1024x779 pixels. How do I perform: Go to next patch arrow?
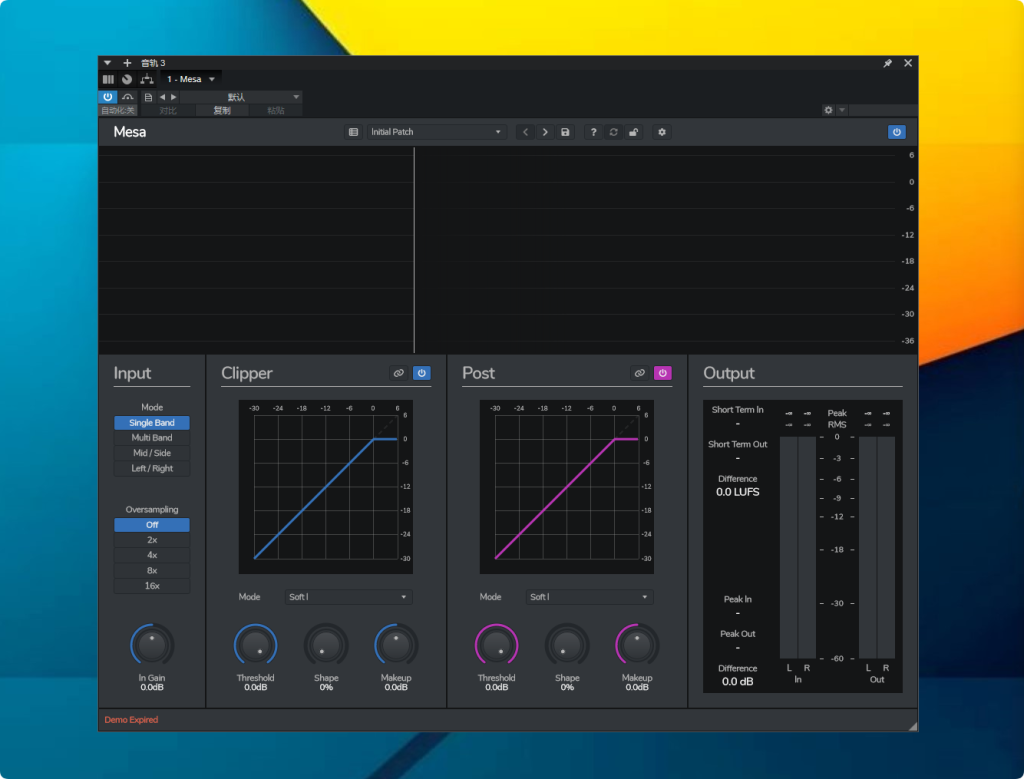(x=545, y=132)
